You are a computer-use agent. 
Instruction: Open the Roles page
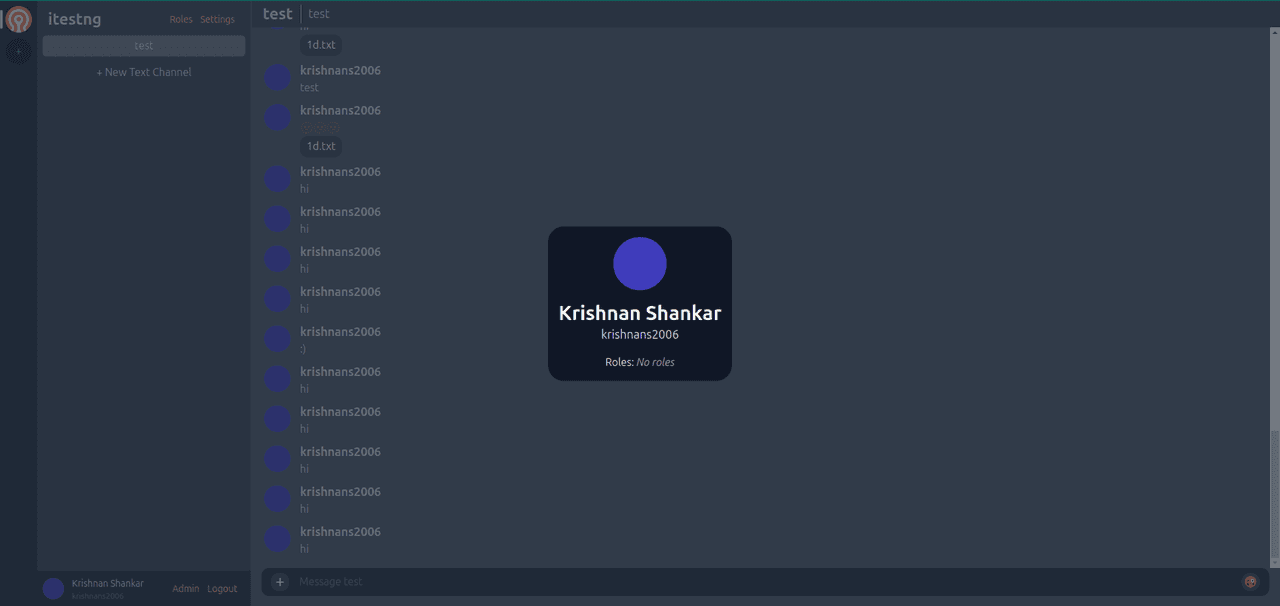pyautogui.click(x=181, y=20)
